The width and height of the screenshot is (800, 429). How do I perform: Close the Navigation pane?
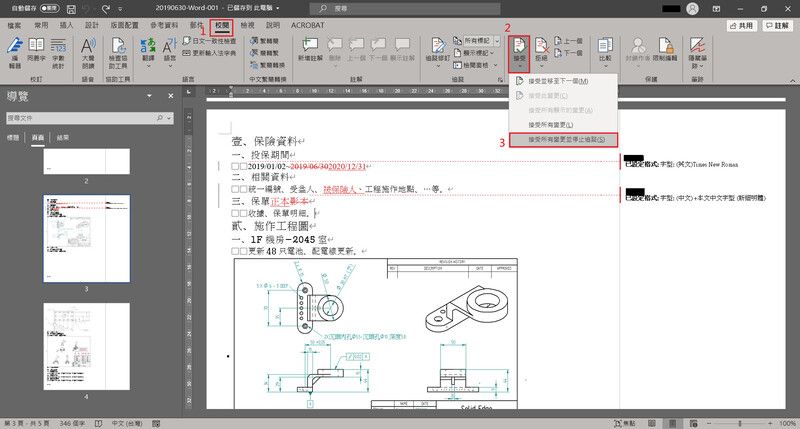click(x=171, y=95)
